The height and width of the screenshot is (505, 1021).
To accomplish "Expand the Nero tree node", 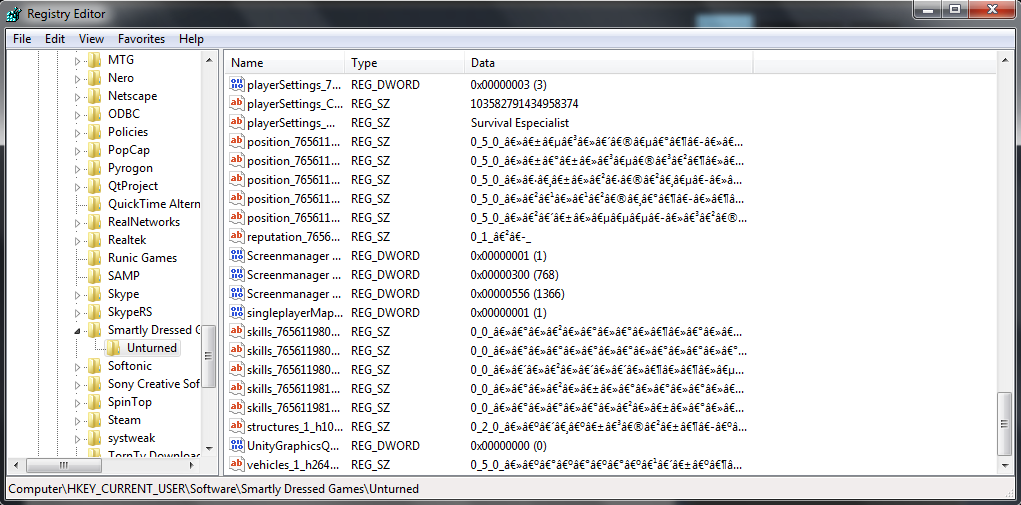I will (77, 79).
